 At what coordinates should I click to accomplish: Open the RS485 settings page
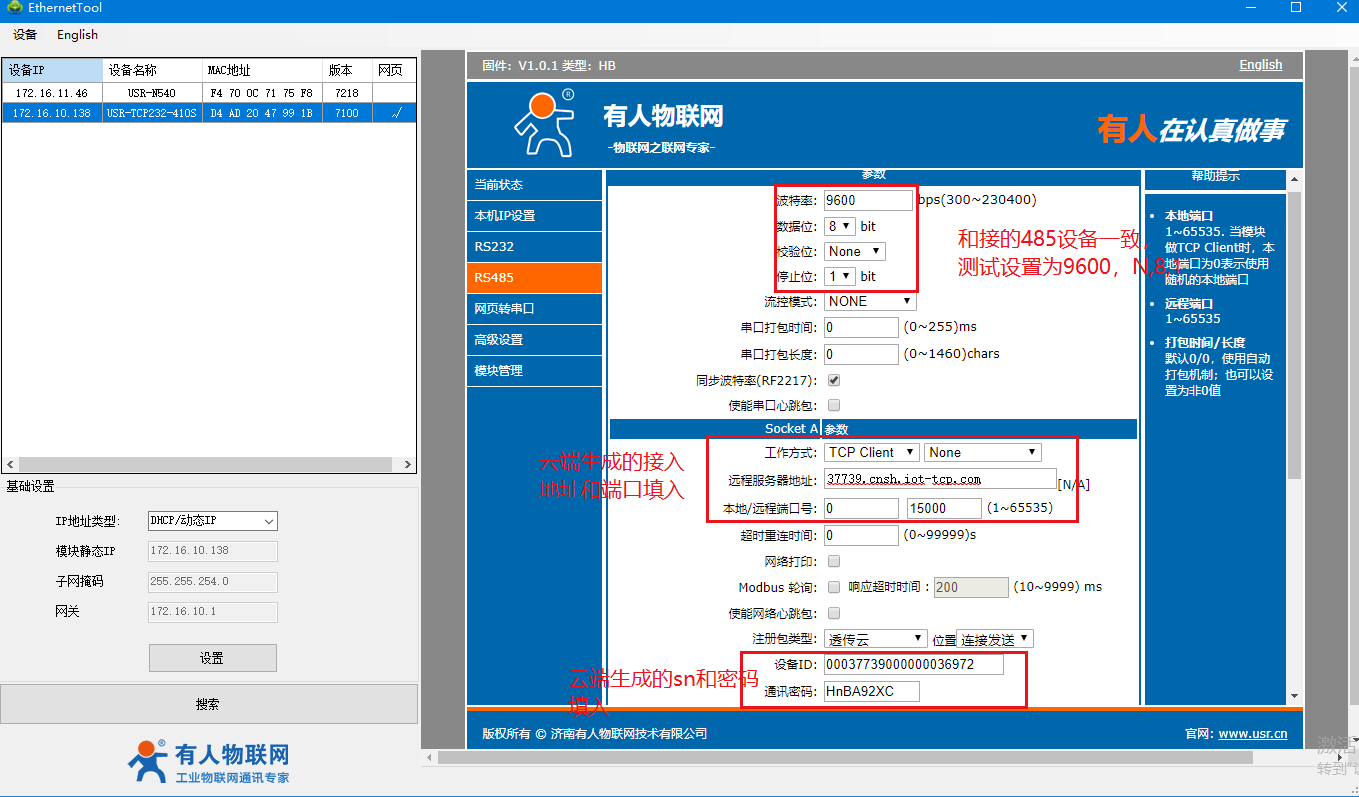click(x=534, y=278)
